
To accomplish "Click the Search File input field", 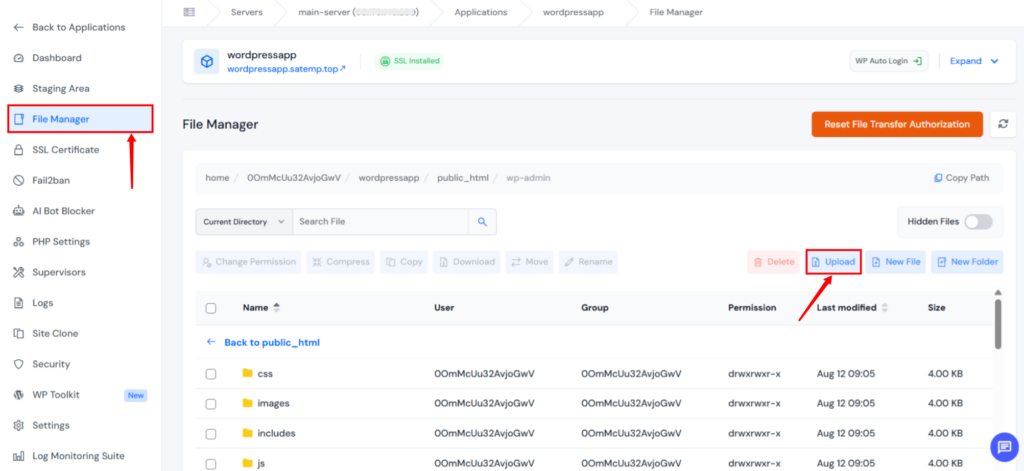I will click(x=380, y=221).
